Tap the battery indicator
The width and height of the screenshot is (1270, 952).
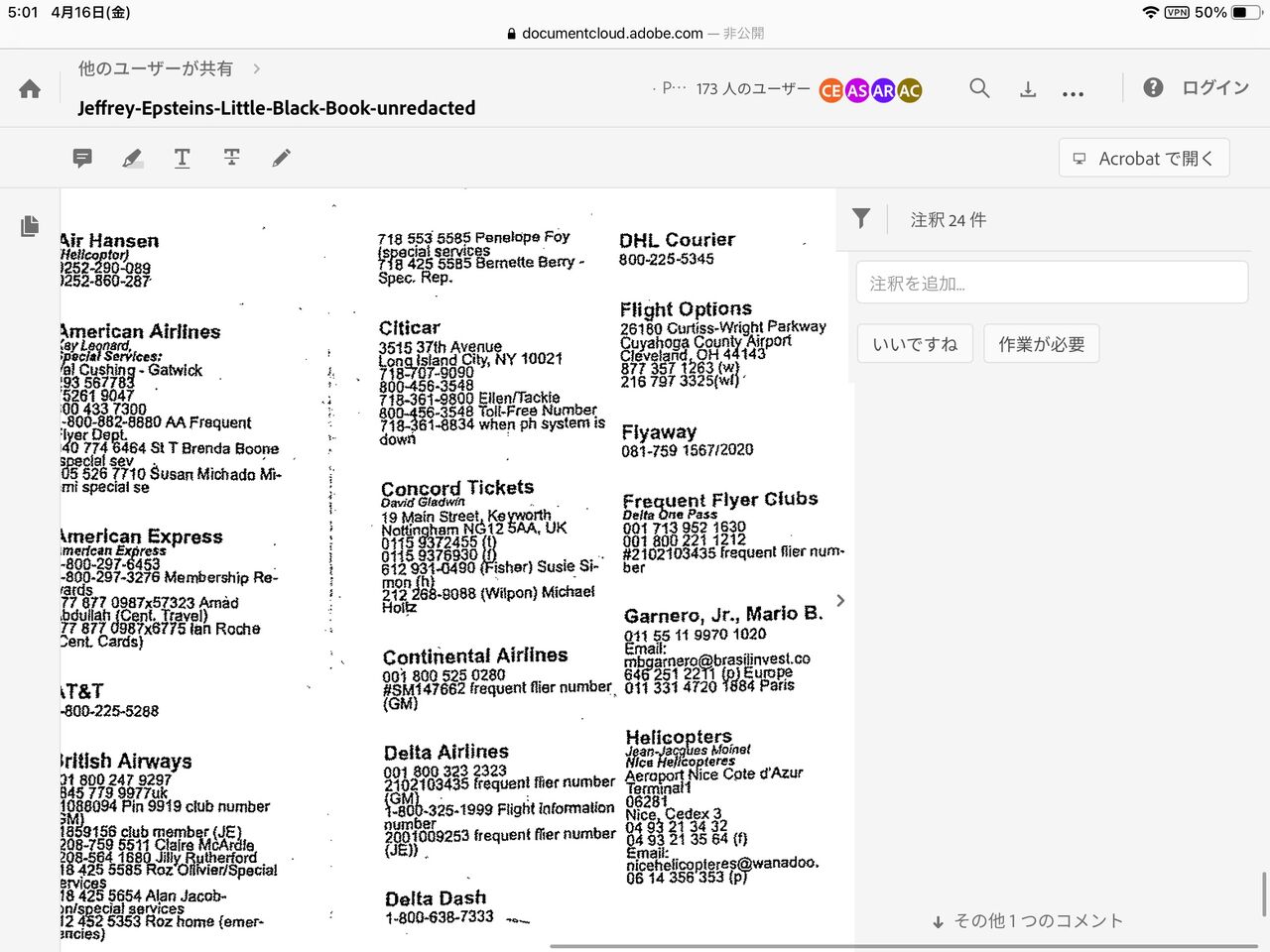pos(1246,12)
